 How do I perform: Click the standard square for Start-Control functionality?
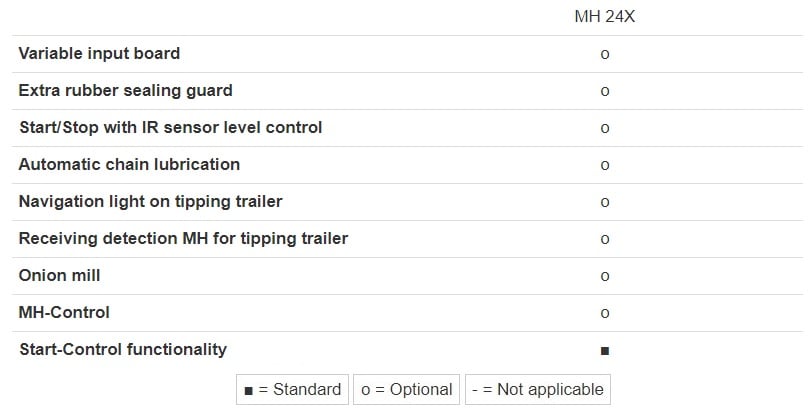point(605,351)
